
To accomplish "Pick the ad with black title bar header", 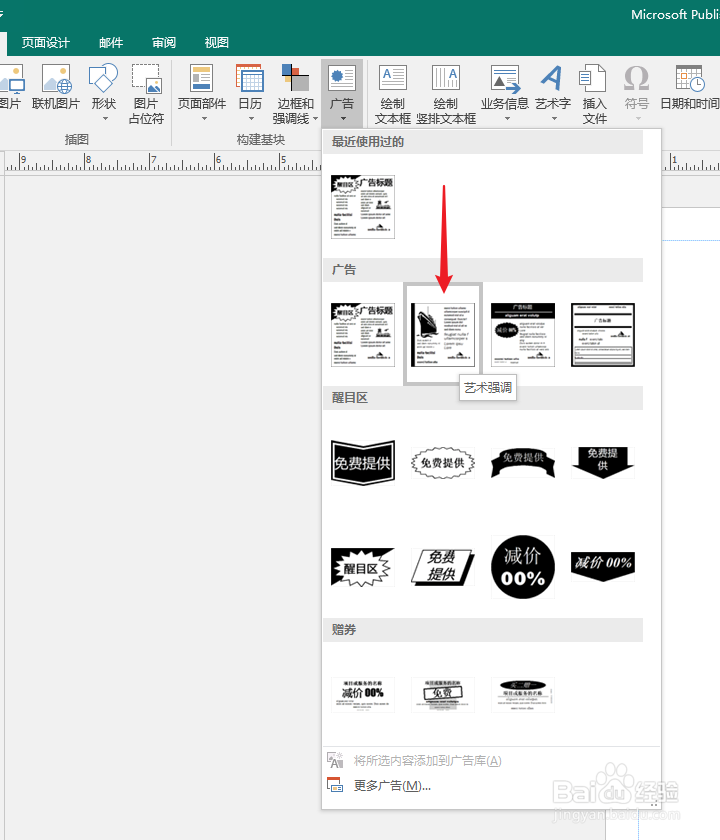I will pos(523,334).
